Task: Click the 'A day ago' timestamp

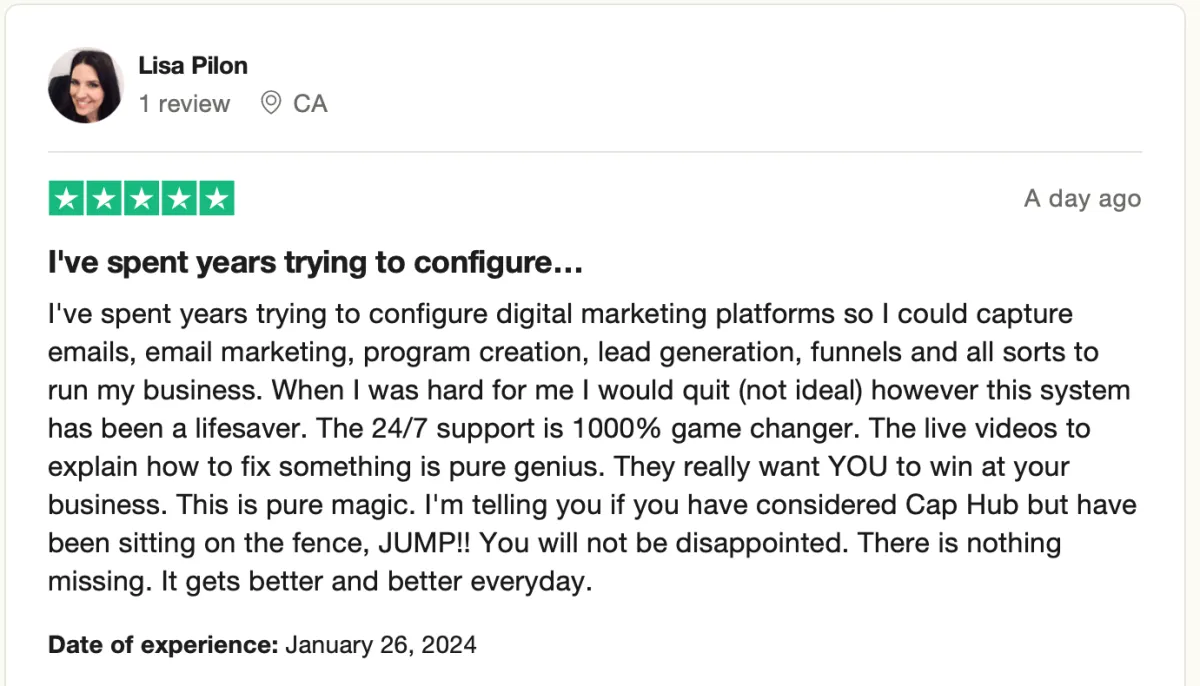Action: [1082, 199]
